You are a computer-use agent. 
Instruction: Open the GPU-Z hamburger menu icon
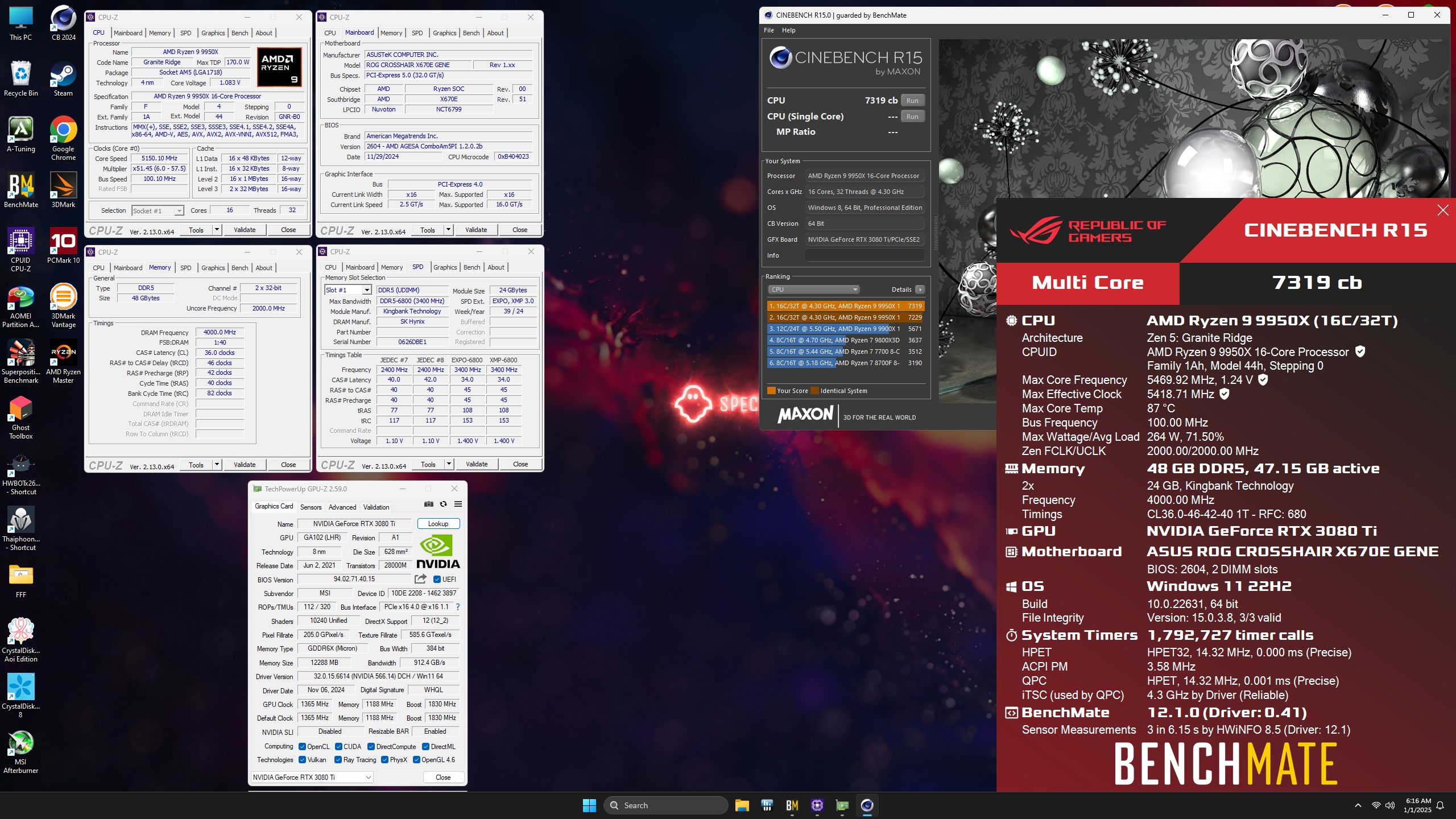(458, 504)
